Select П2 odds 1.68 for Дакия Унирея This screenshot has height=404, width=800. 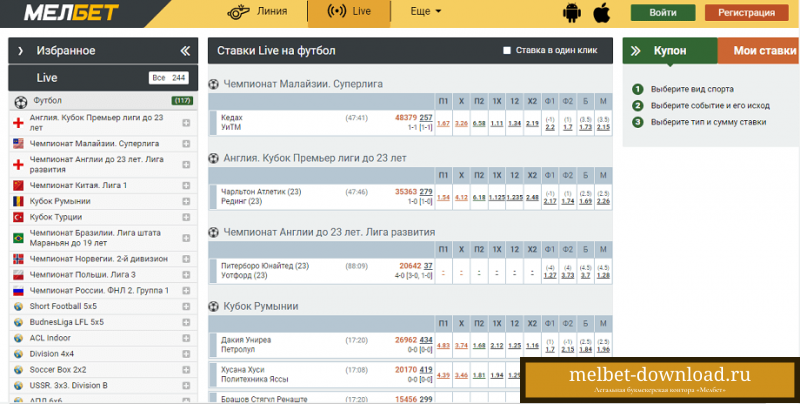click(x=479, y=346)
